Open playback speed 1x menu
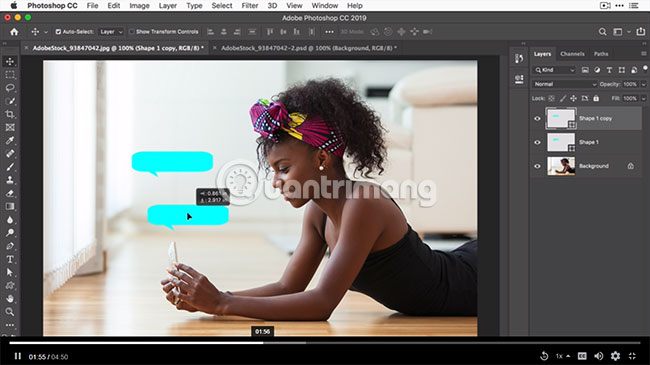 coord(562,356)
